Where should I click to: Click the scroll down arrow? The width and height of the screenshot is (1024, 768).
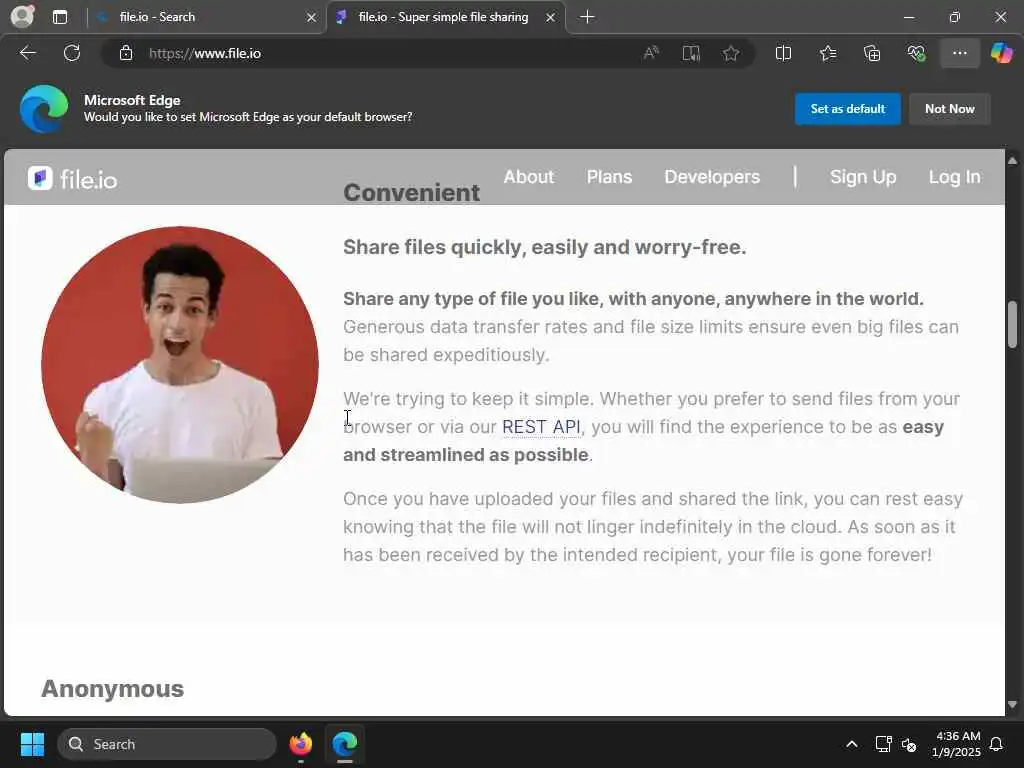click(1012, 705)
